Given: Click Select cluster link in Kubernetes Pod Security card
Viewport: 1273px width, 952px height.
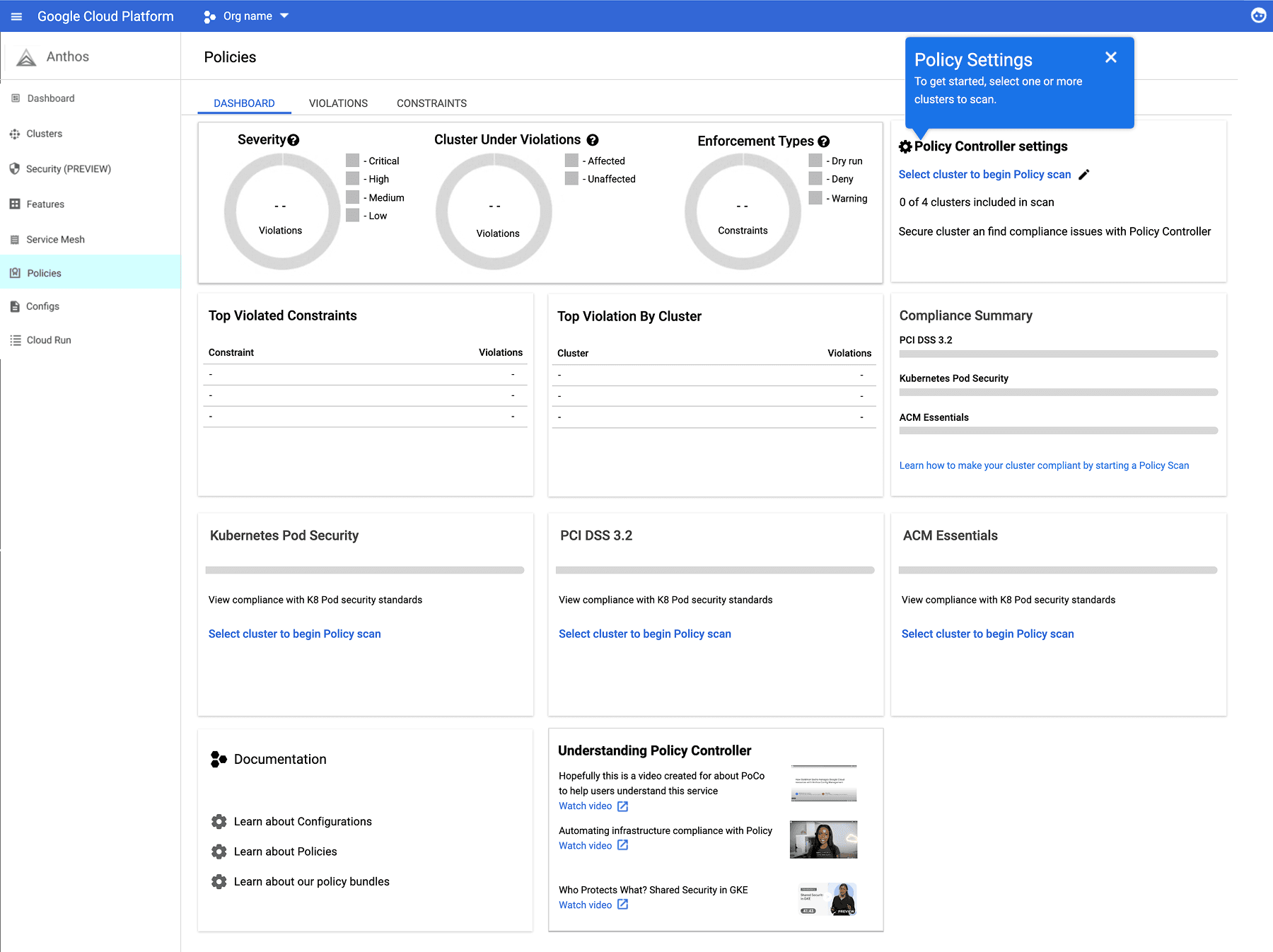Looking at the screenshot, I should click(294, 634).
